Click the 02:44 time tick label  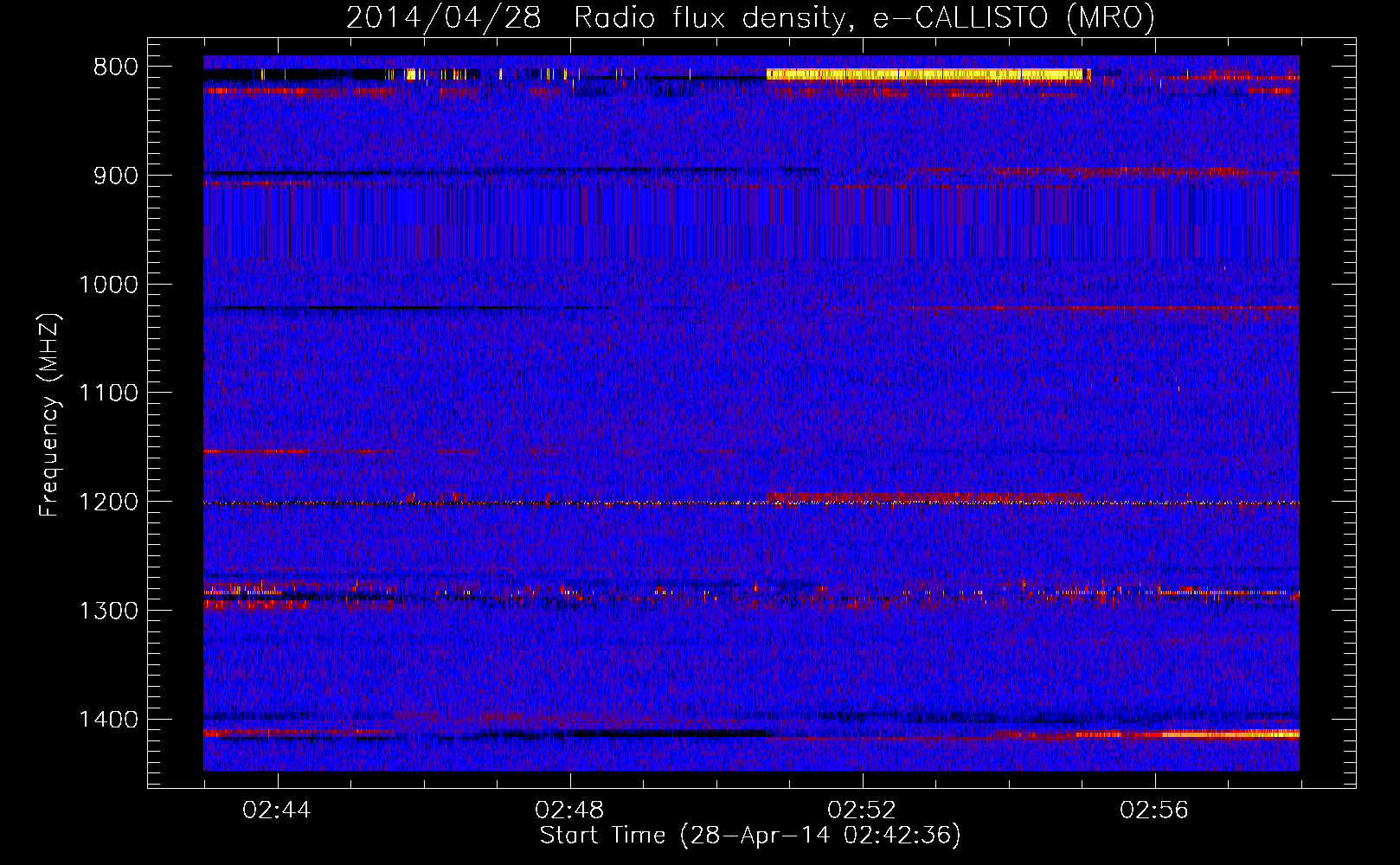(277, 811)
